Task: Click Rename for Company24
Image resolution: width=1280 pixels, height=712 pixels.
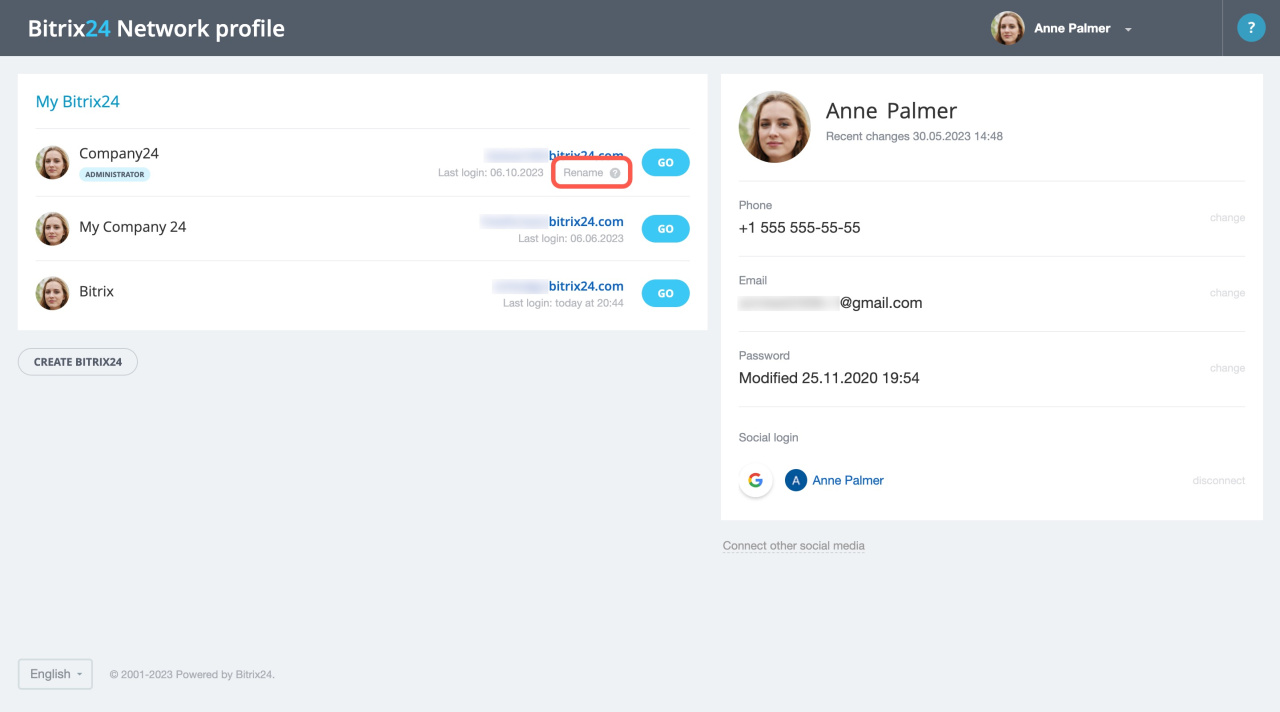Action: [583, 173]
